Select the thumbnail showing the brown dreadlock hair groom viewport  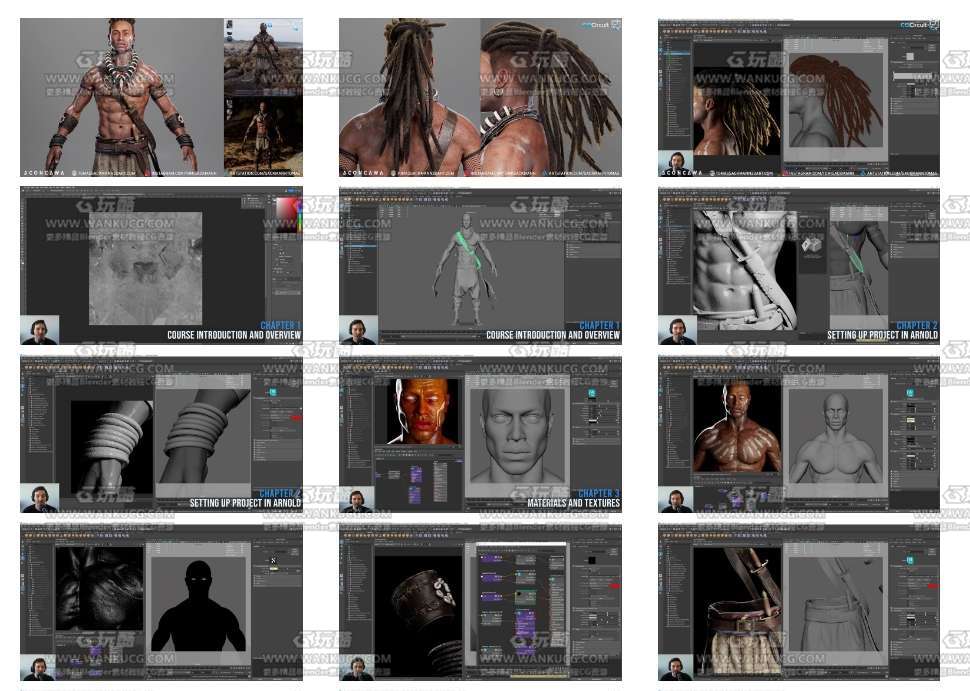pos(799,98)
